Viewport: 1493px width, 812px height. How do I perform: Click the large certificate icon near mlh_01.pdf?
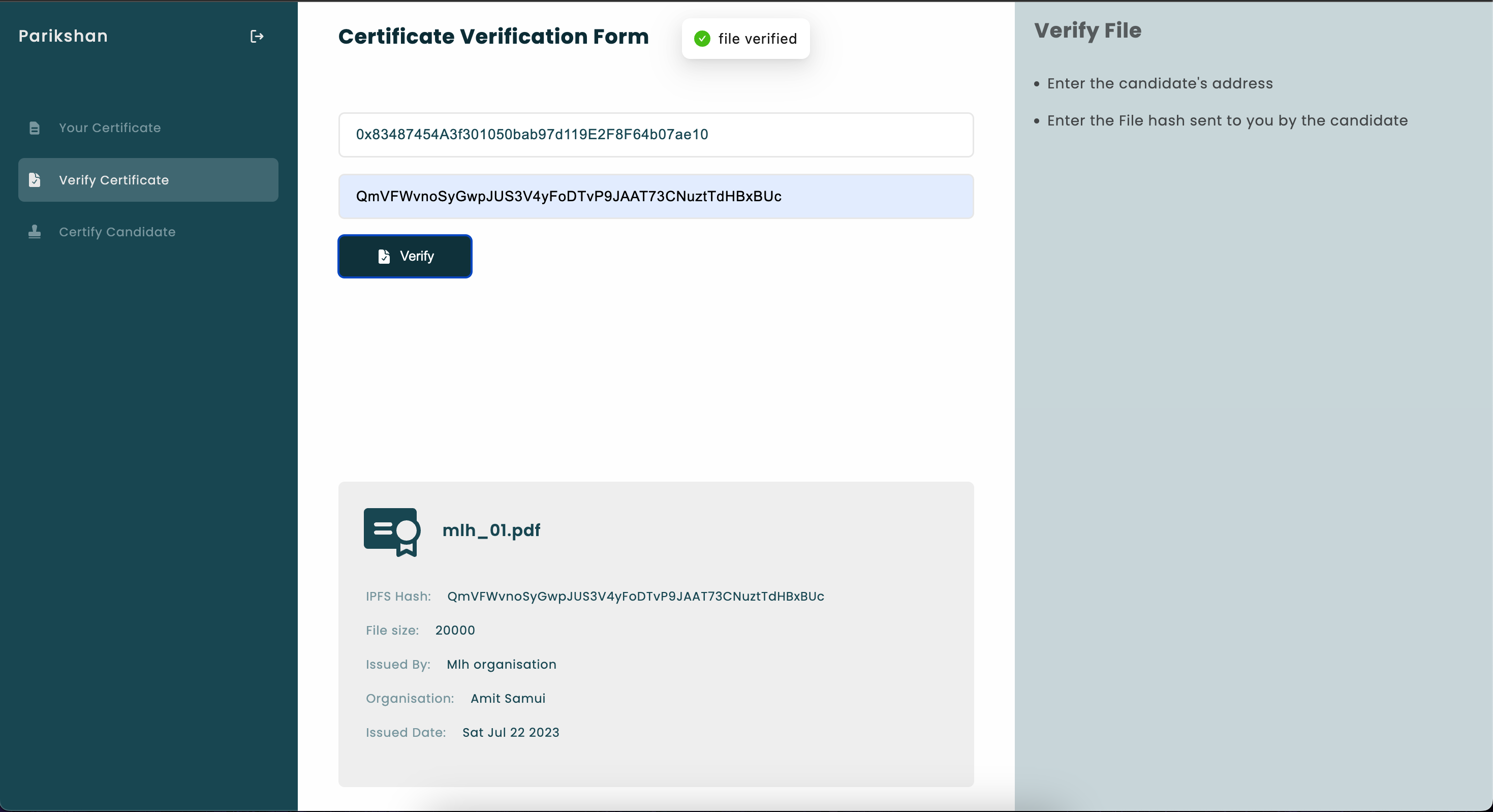click(392, 532)
